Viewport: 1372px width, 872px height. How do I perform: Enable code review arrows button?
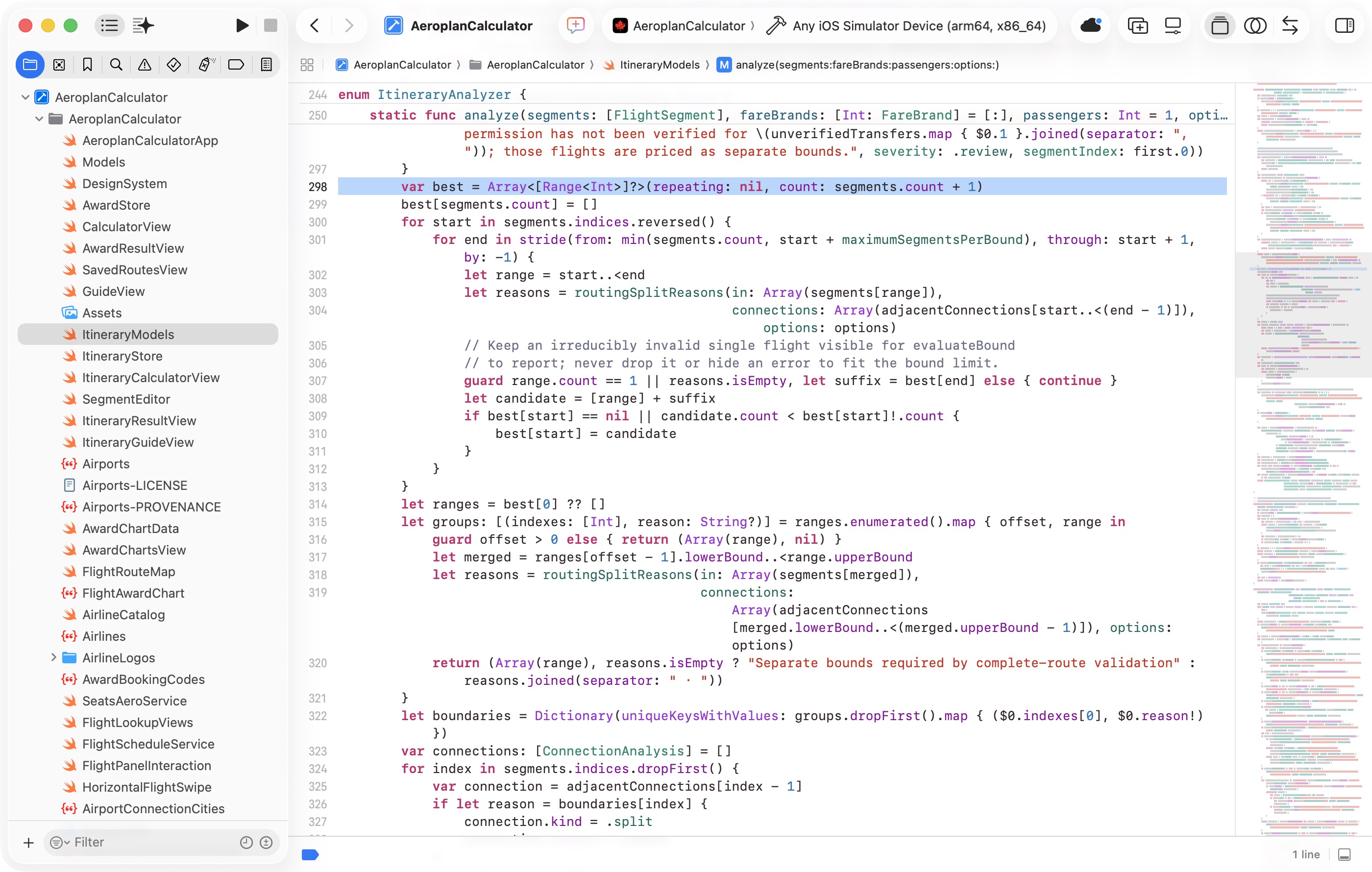tap(1290, 25)
